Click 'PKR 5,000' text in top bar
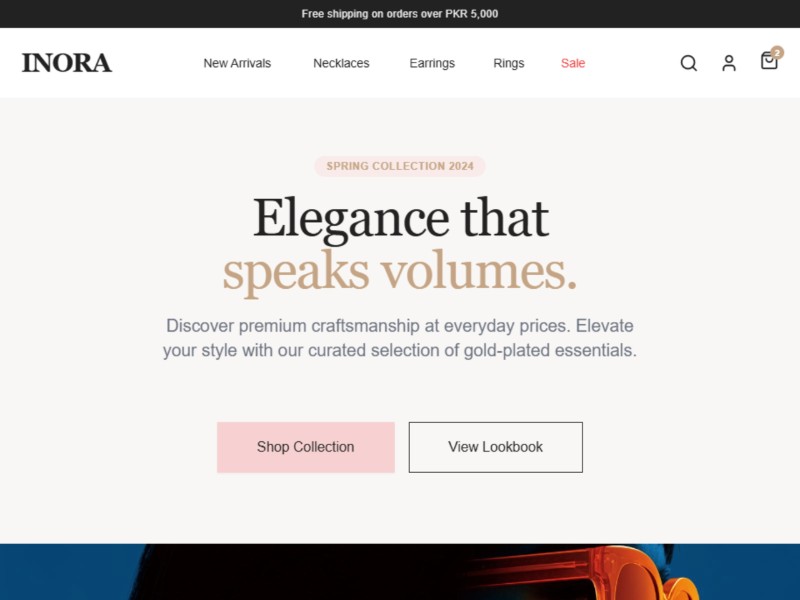Image resolution: width=800 pixels, height=600 pixels. [x=472, y=14]
